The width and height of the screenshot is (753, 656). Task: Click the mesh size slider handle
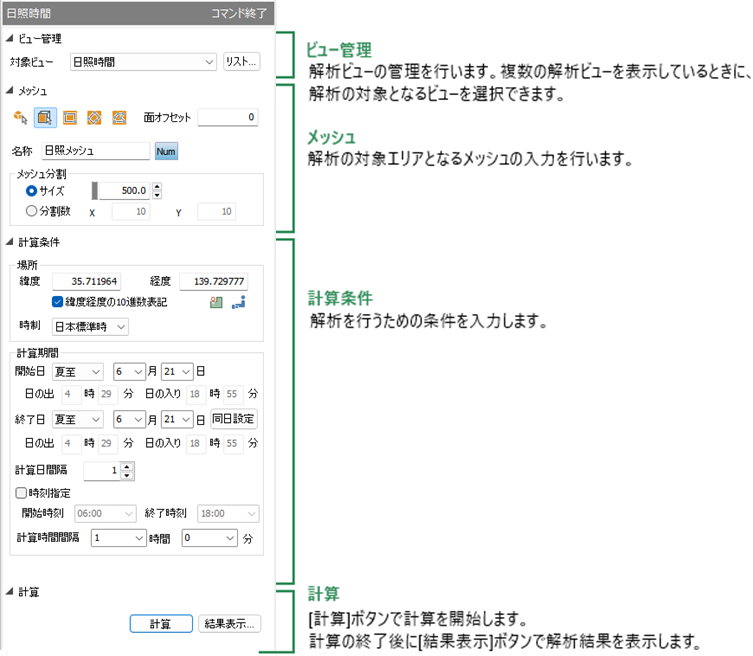tap(95, 191)
